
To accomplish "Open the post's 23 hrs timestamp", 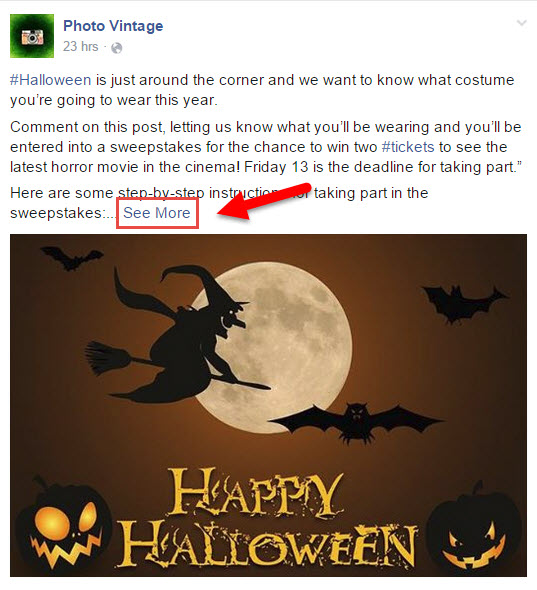I will tap(81, 47).
